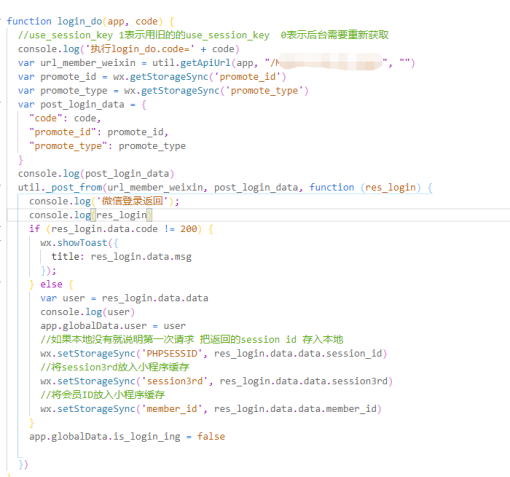The height and width of the screenshot is (477, 510).
Task: Click the 'PHPSESSID' string
Action: tap(172, 354)
